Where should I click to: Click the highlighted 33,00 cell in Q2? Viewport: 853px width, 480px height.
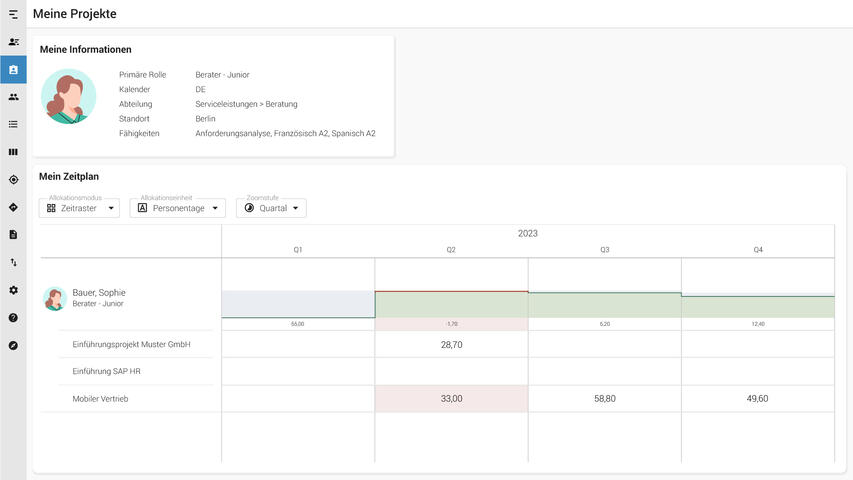[451, 399]
